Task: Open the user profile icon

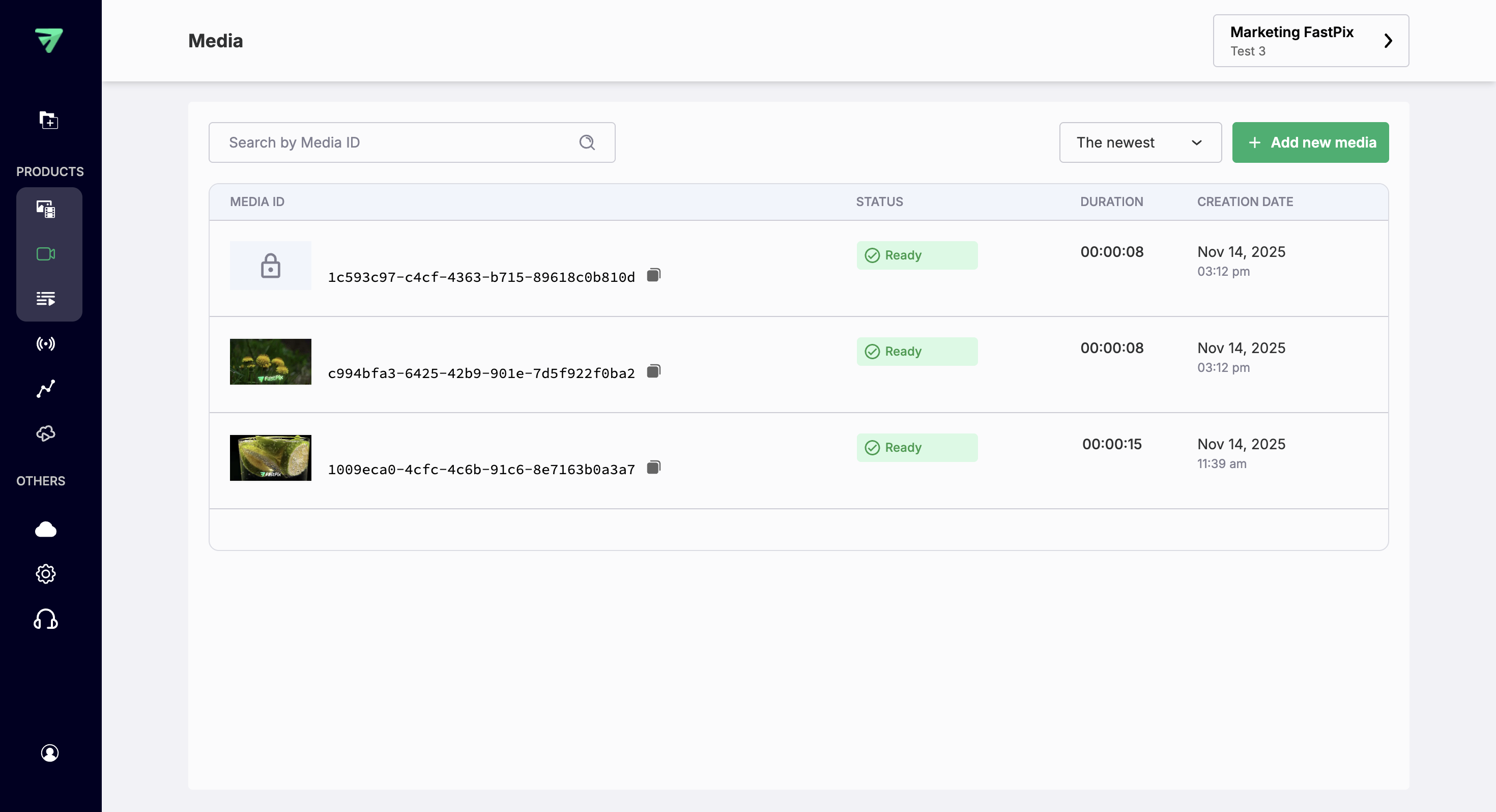Action: coord(49,753)
